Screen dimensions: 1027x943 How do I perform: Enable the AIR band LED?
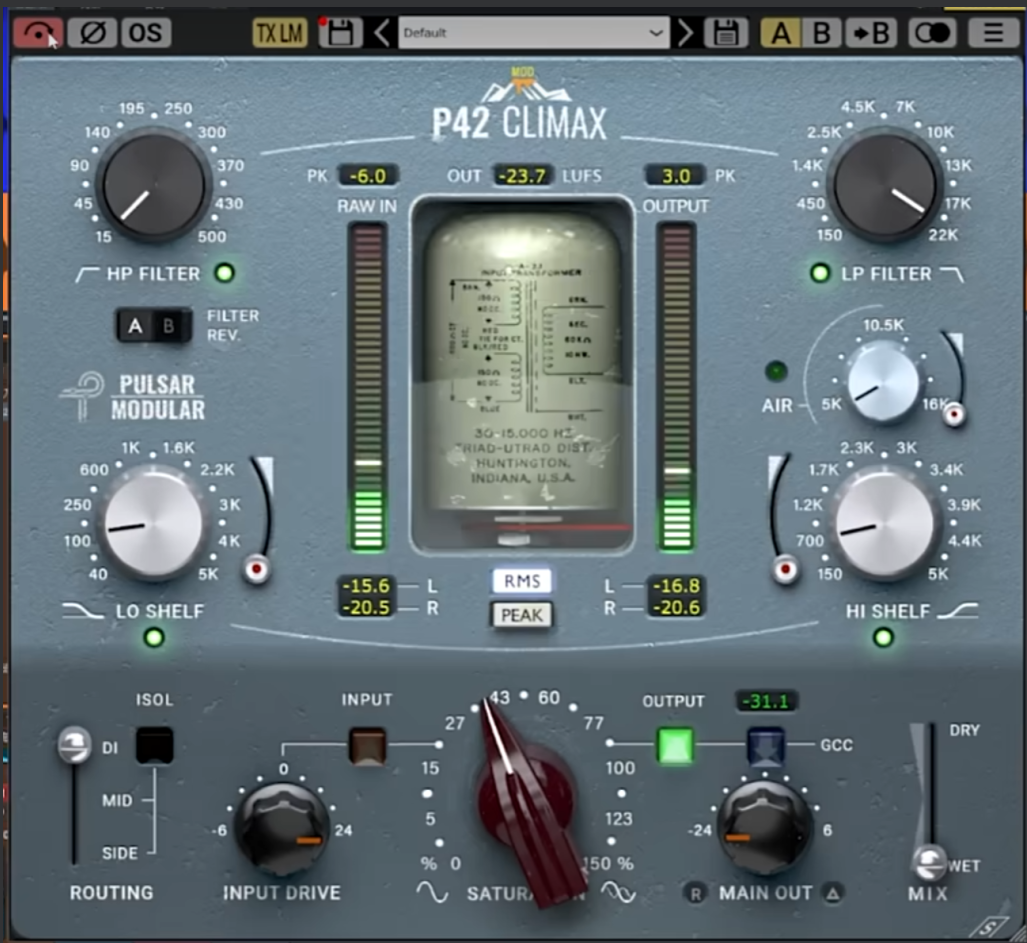[x=776, y=372]
